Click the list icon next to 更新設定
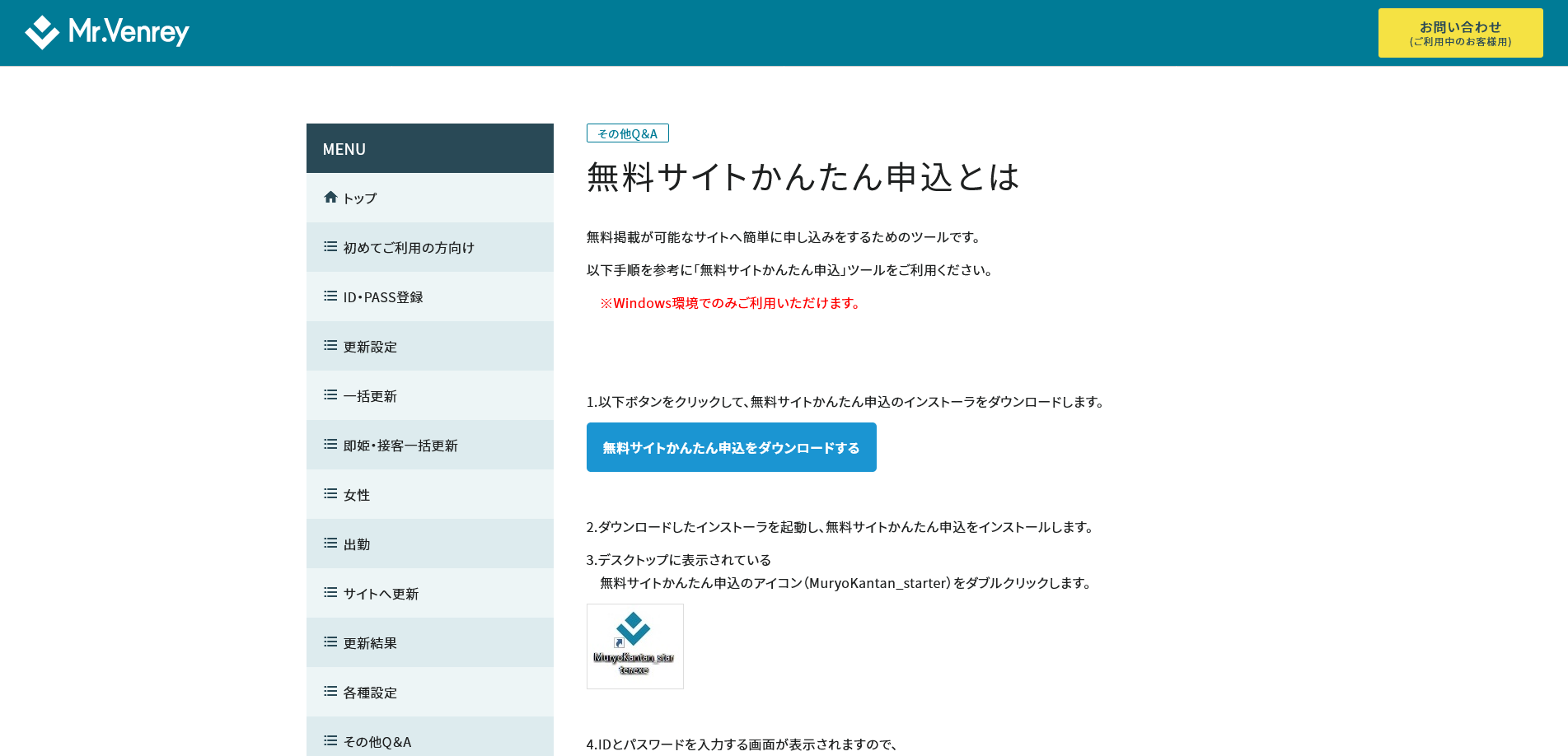The height and width of the screenshot is (756, 1568). point(330,345)
